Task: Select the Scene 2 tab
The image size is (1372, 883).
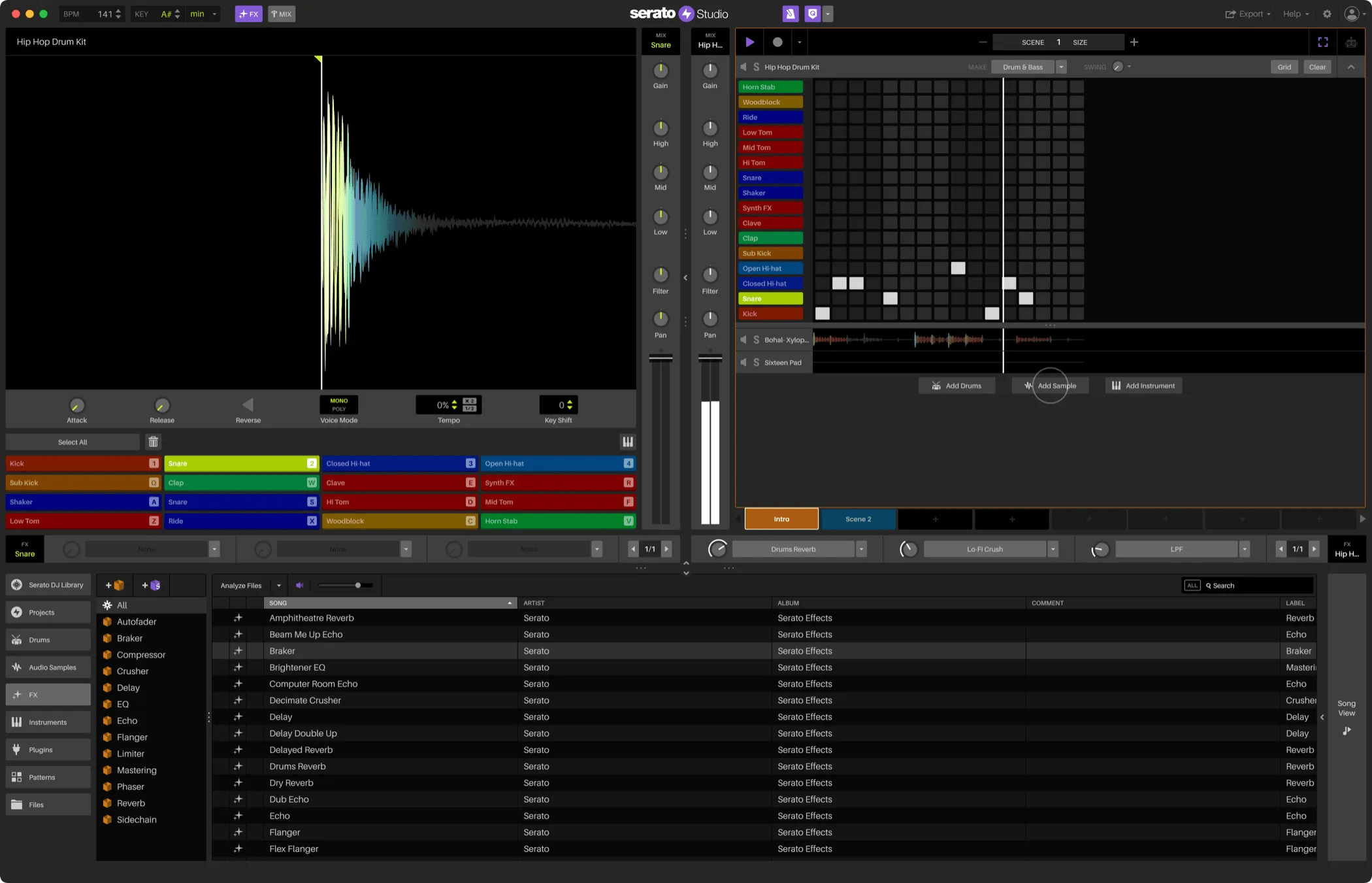Action: [x=858, y=519]
